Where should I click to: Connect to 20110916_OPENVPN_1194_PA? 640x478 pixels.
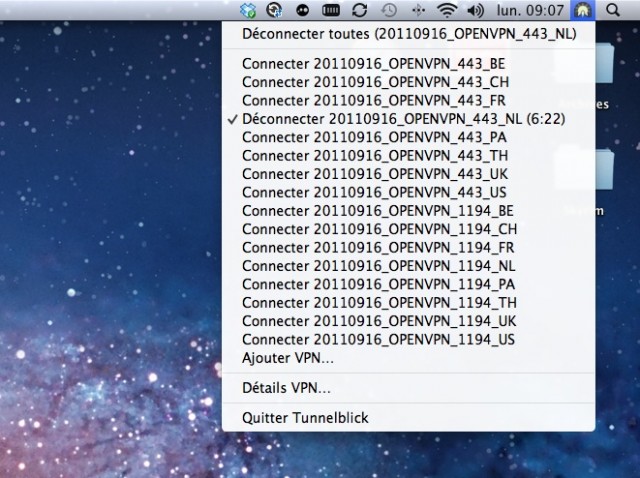click(409, 284)
